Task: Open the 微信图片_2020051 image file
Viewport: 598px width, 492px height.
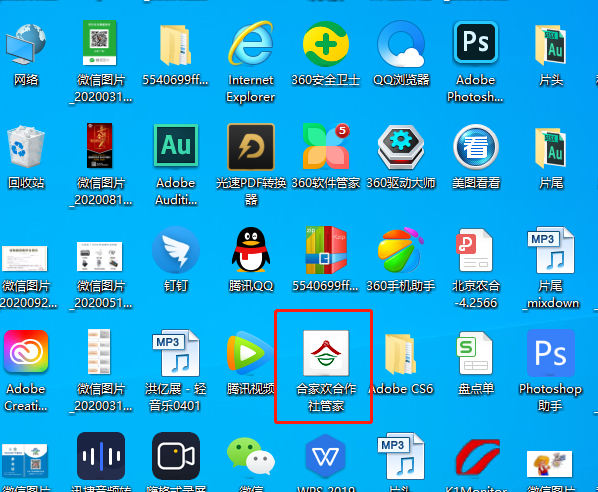Action: point(100,256)
